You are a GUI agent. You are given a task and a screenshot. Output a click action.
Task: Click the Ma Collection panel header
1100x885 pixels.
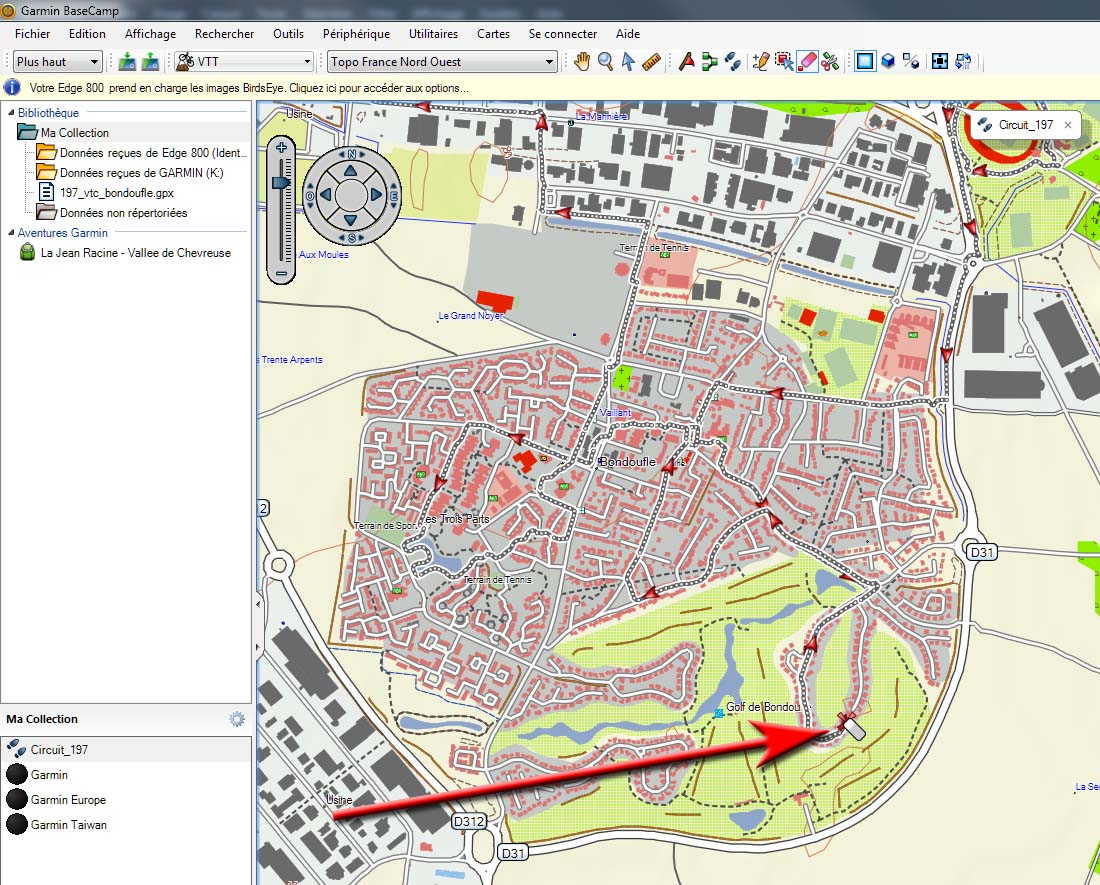[x=42, y=719]
